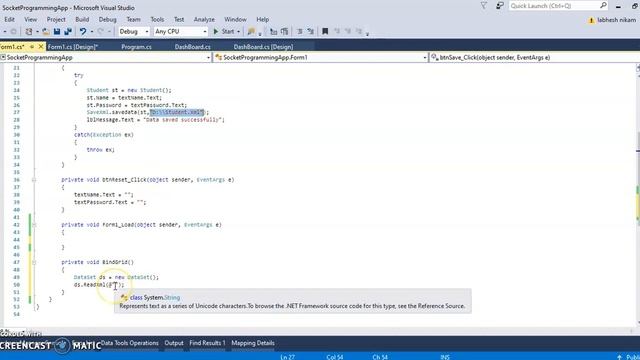The image size is (640, 360).
Task: Click the Col 54 status bar indicator
Action: click(x=335, y=357)
